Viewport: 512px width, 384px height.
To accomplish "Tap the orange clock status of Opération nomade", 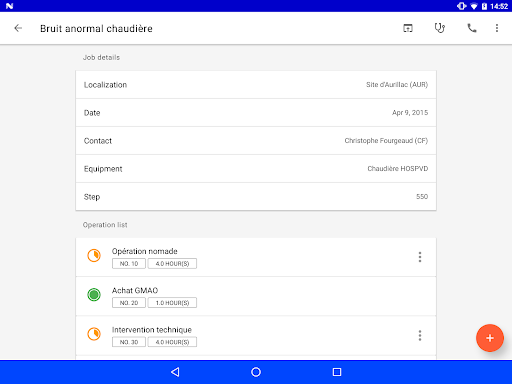I will point(94,256).
